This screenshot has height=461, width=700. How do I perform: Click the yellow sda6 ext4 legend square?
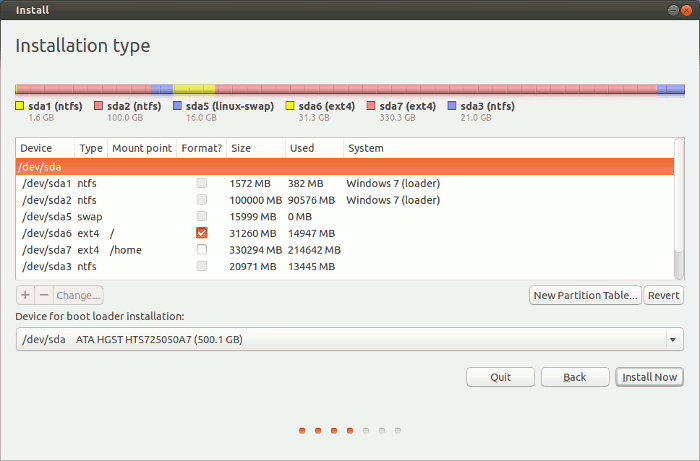coord(290,105)
